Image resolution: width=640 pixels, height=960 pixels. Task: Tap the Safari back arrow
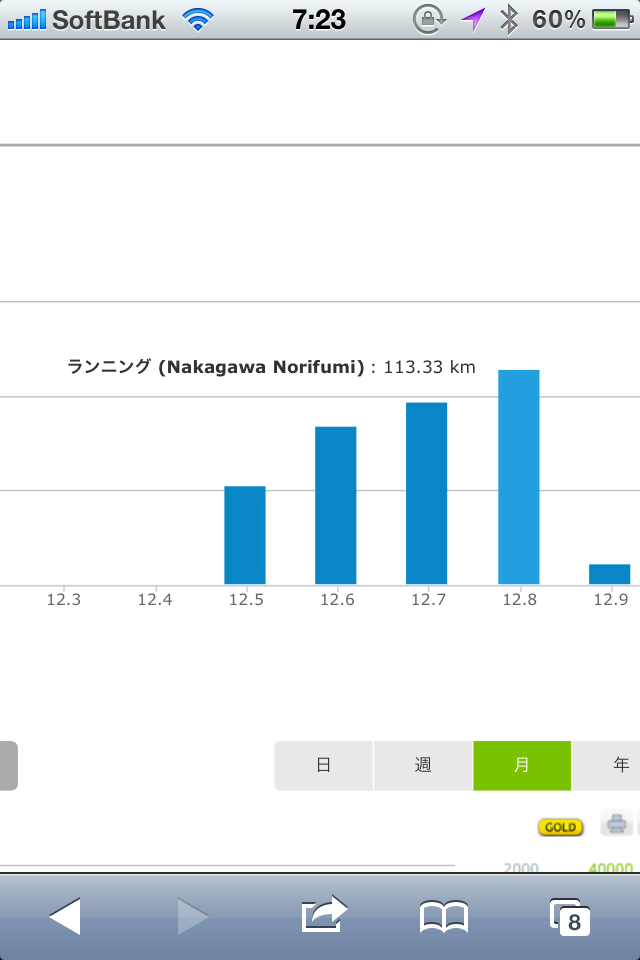(x=65, y=916)
